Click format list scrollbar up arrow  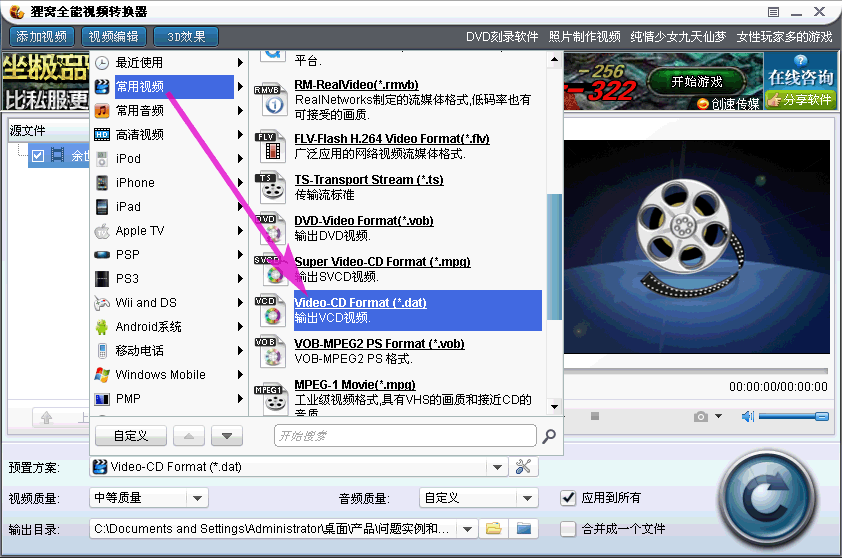[554, 59]
